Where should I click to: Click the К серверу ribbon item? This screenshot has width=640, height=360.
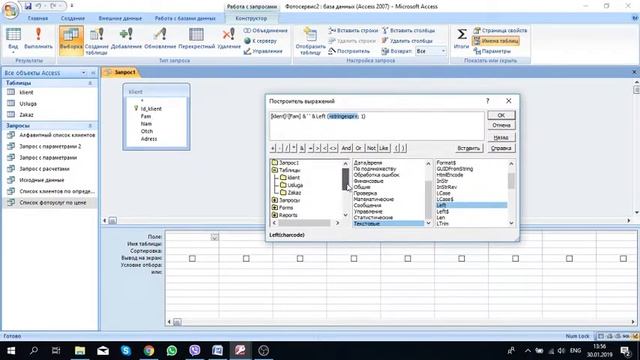pos(260,41)
